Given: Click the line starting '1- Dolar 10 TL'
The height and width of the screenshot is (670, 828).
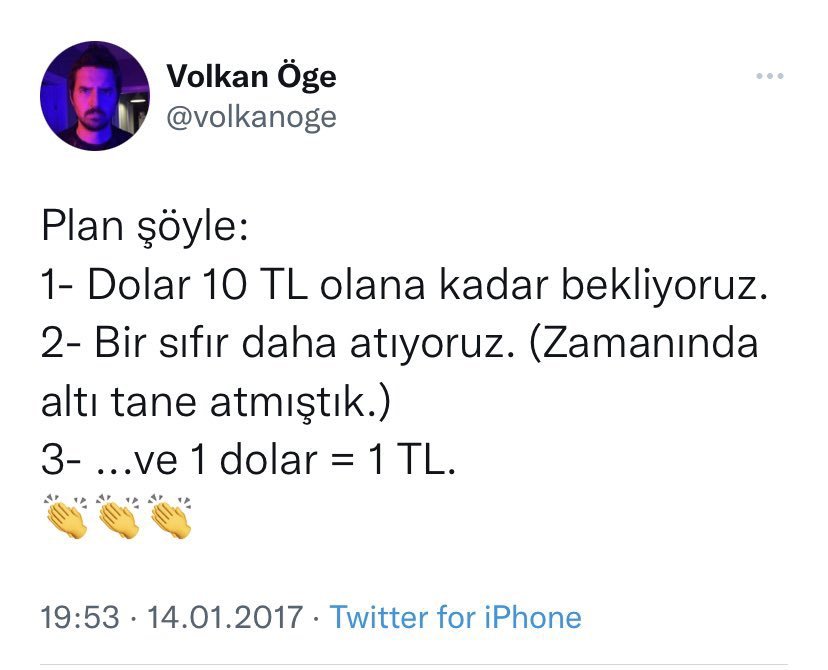Looking at the screenshot, I should point(404,286).
